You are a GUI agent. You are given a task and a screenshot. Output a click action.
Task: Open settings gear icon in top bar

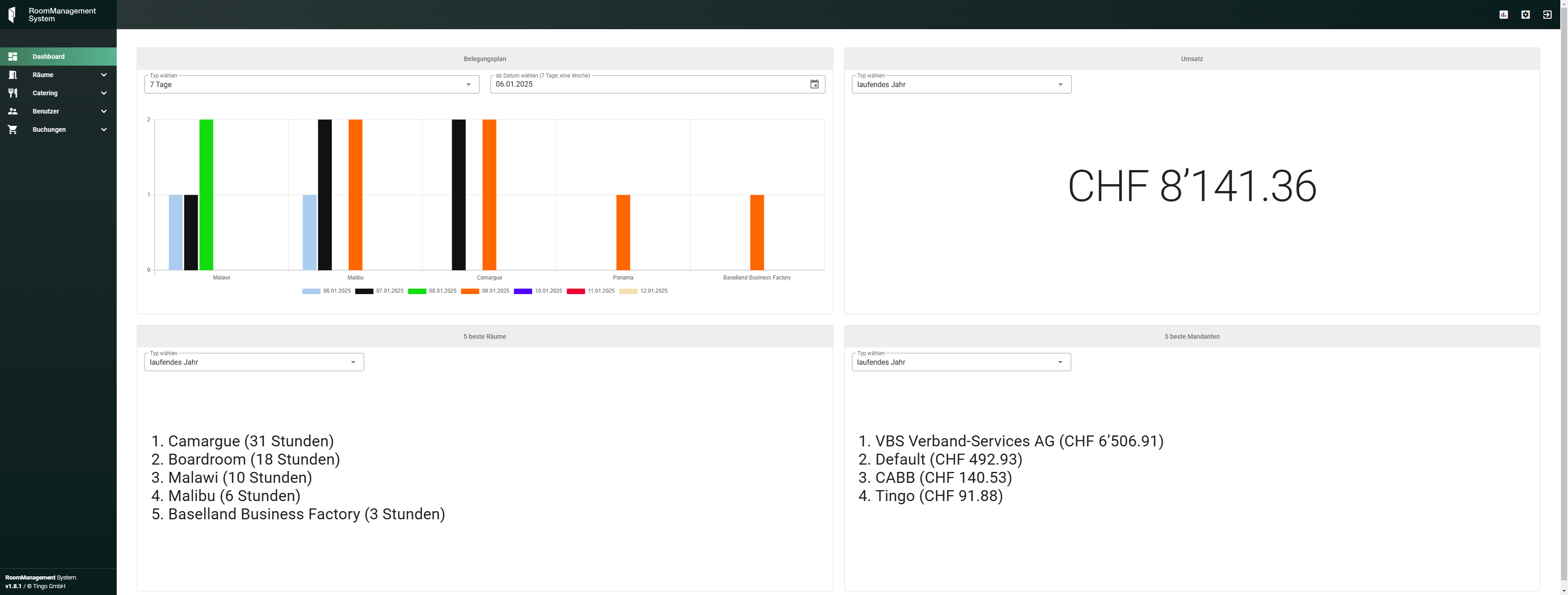pos(1526,15)
